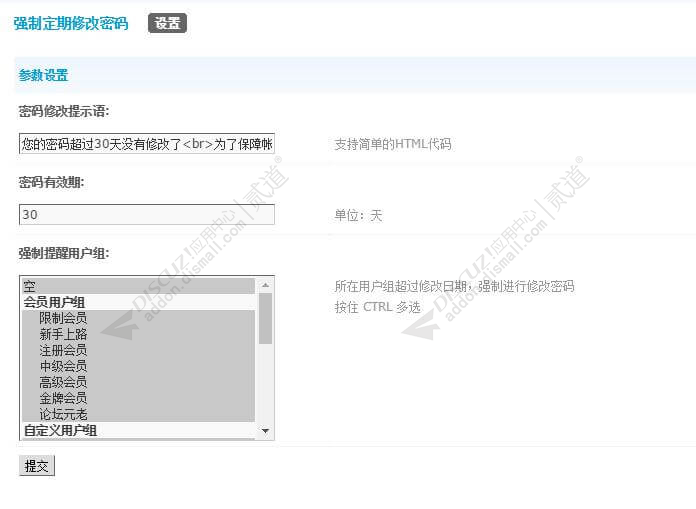The image size is (696, 509).
Task: Click the 自定义用户组 group header
Action: [138, 430]
